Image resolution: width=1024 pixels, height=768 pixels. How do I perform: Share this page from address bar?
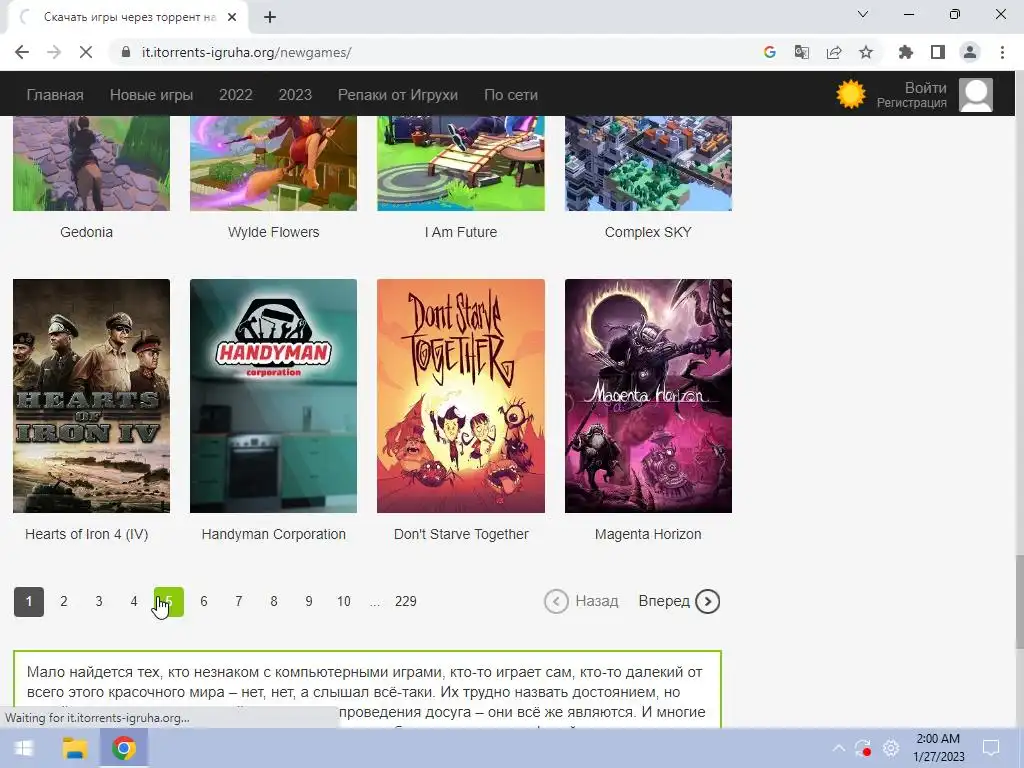(x=834, y=52)
